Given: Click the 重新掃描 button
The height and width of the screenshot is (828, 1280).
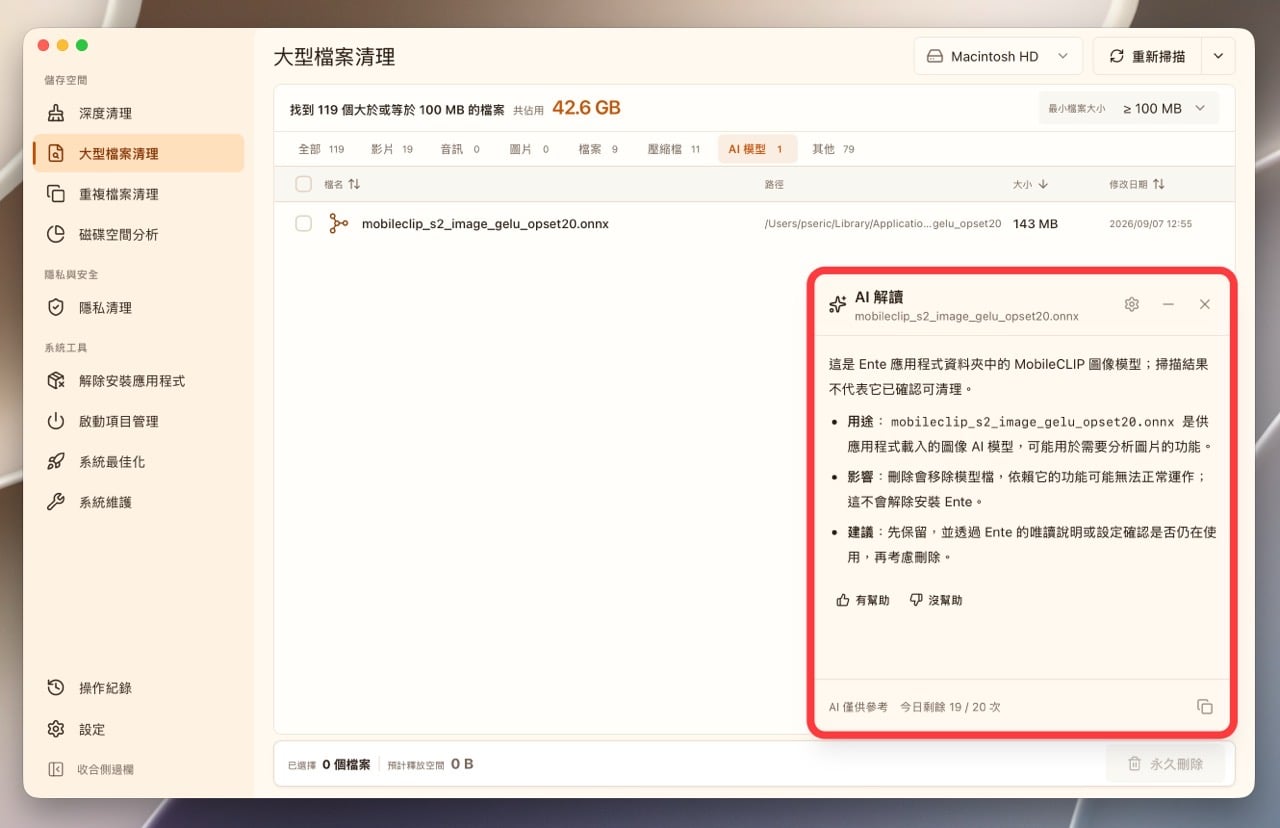Looking at the screenshot, I should tap(1147, 56).
